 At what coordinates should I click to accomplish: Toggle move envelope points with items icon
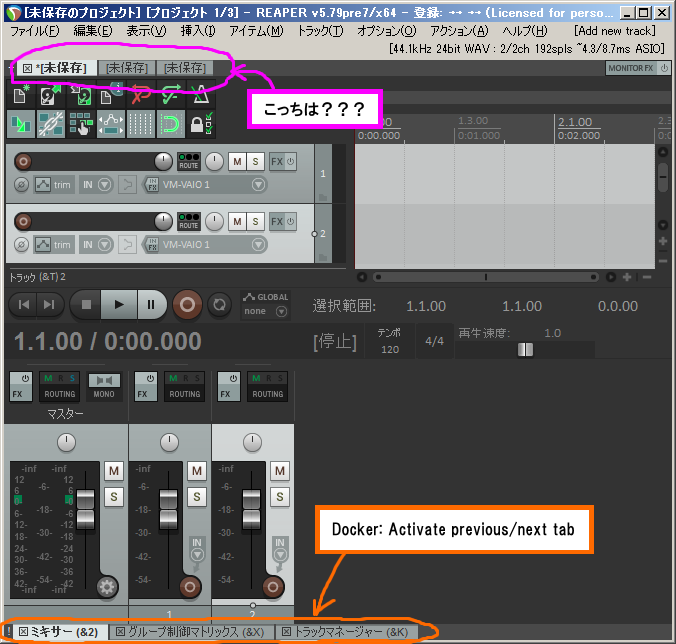click(110, 124)
